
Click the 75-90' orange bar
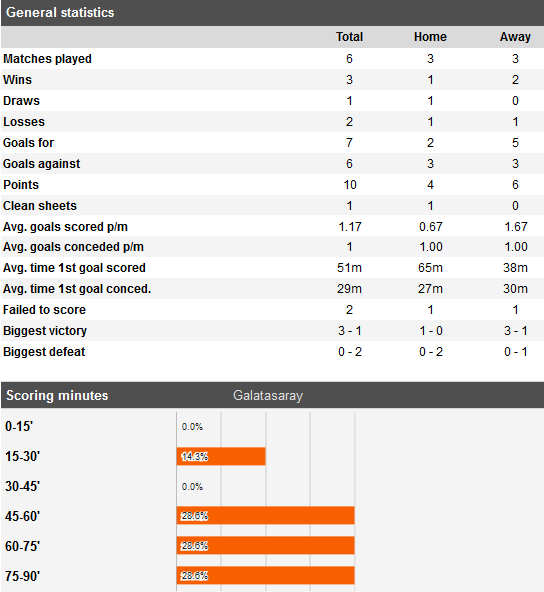coord(265,575)
